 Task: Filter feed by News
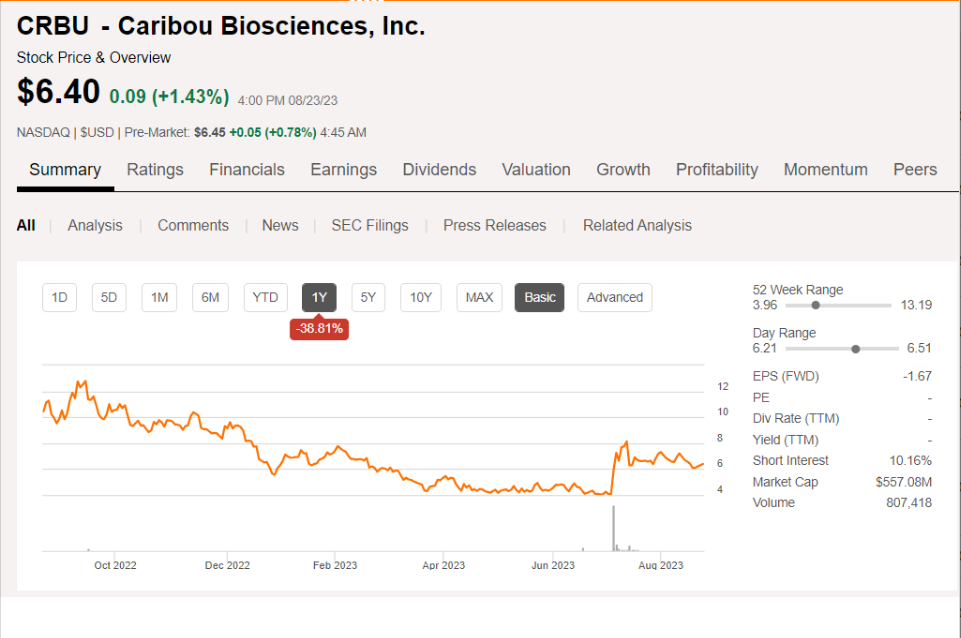point(280,226)
